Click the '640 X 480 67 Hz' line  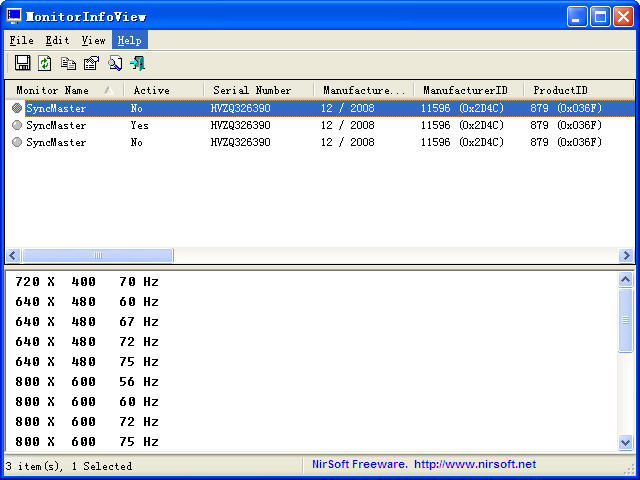point(87,322)
